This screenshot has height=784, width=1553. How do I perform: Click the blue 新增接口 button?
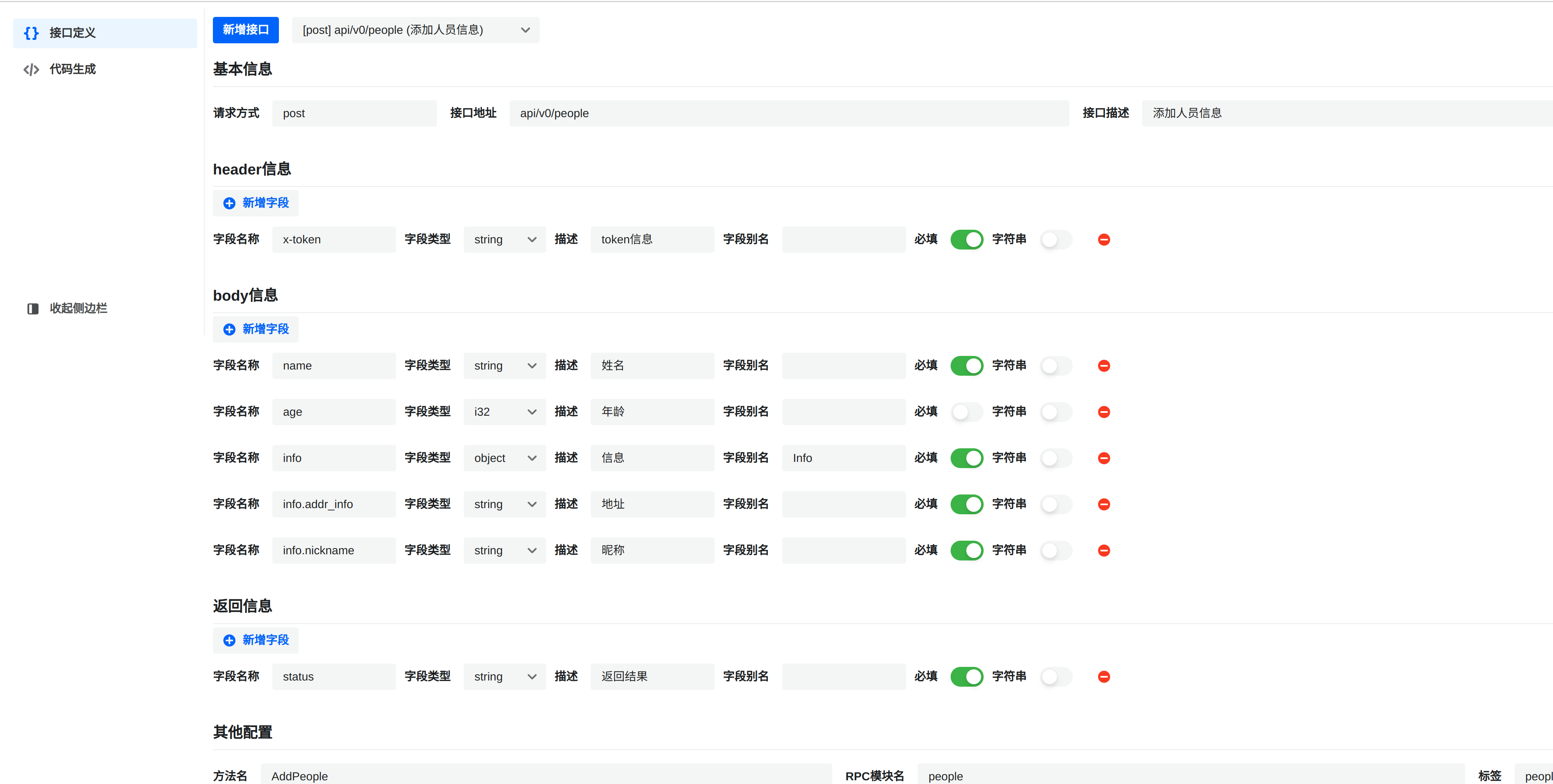pyautogui.click(x=245, y=30)
